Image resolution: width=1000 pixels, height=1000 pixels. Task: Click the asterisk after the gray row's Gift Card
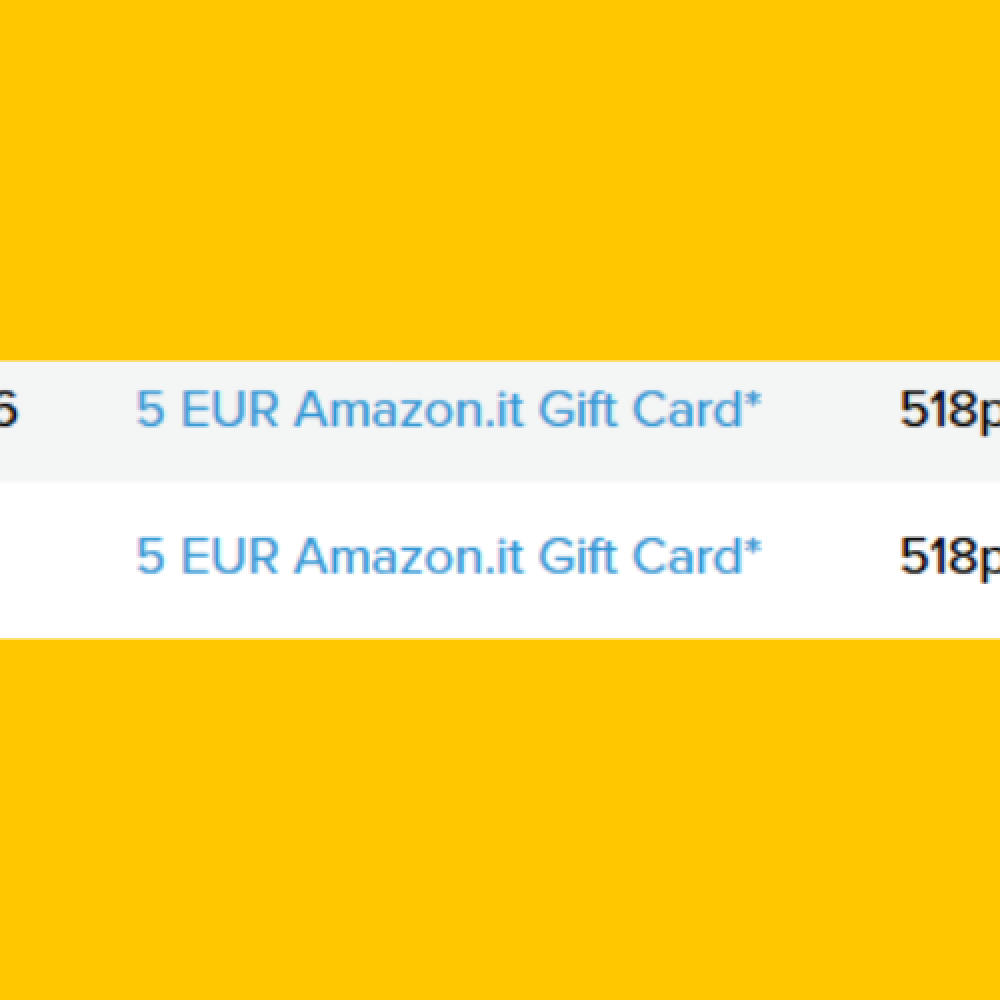coord(754,402)
